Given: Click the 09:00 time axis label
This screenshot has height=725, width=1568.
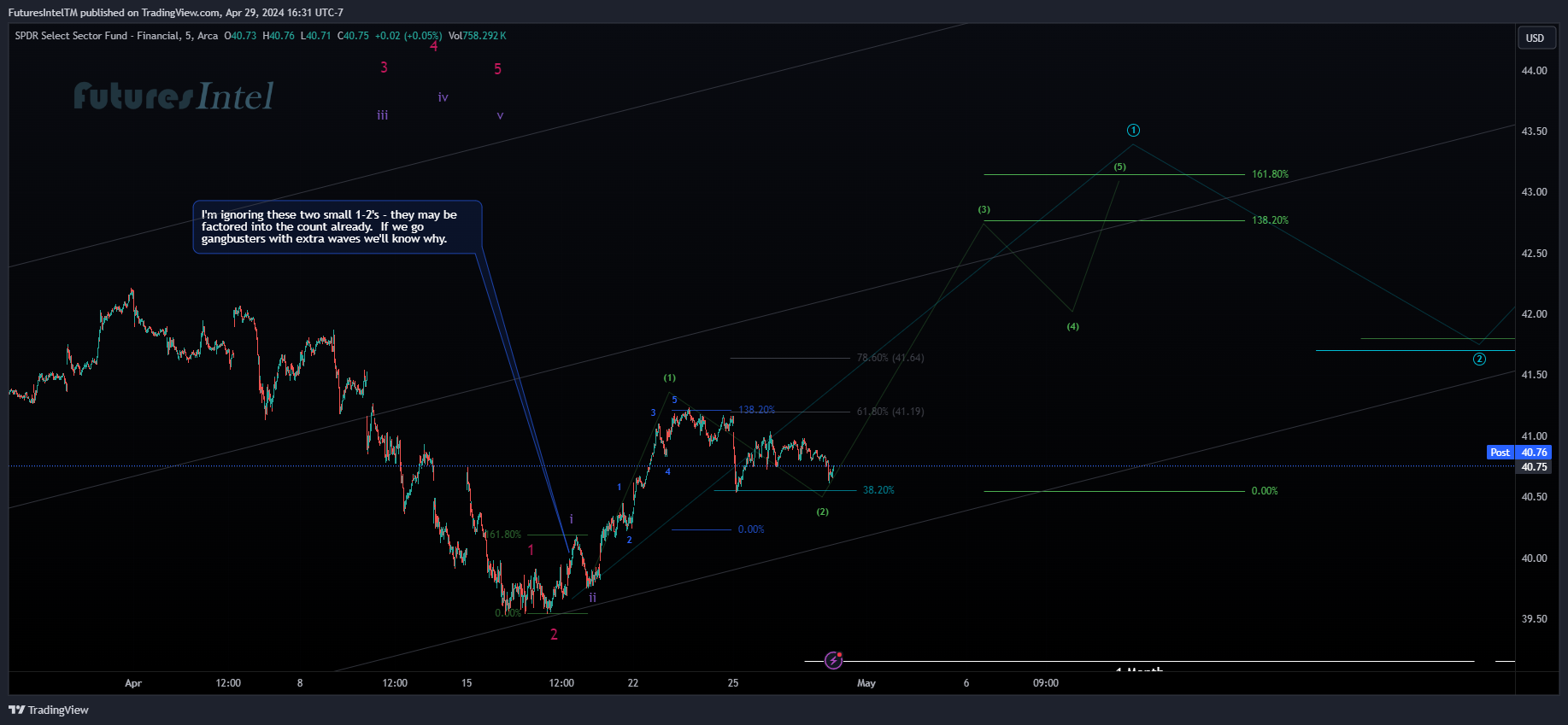Looking at the screenshot, I should 1046,683.
